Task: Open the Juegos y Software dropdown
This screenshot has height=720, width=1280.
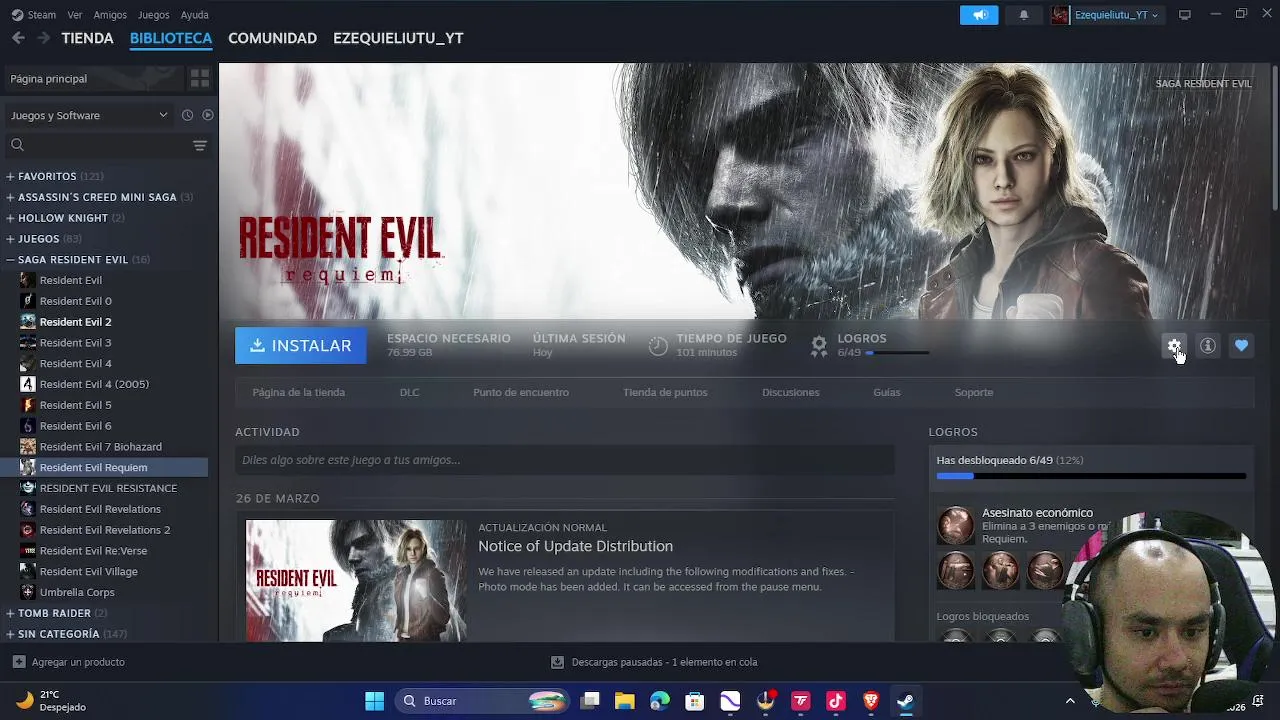Action: point(89,115)
